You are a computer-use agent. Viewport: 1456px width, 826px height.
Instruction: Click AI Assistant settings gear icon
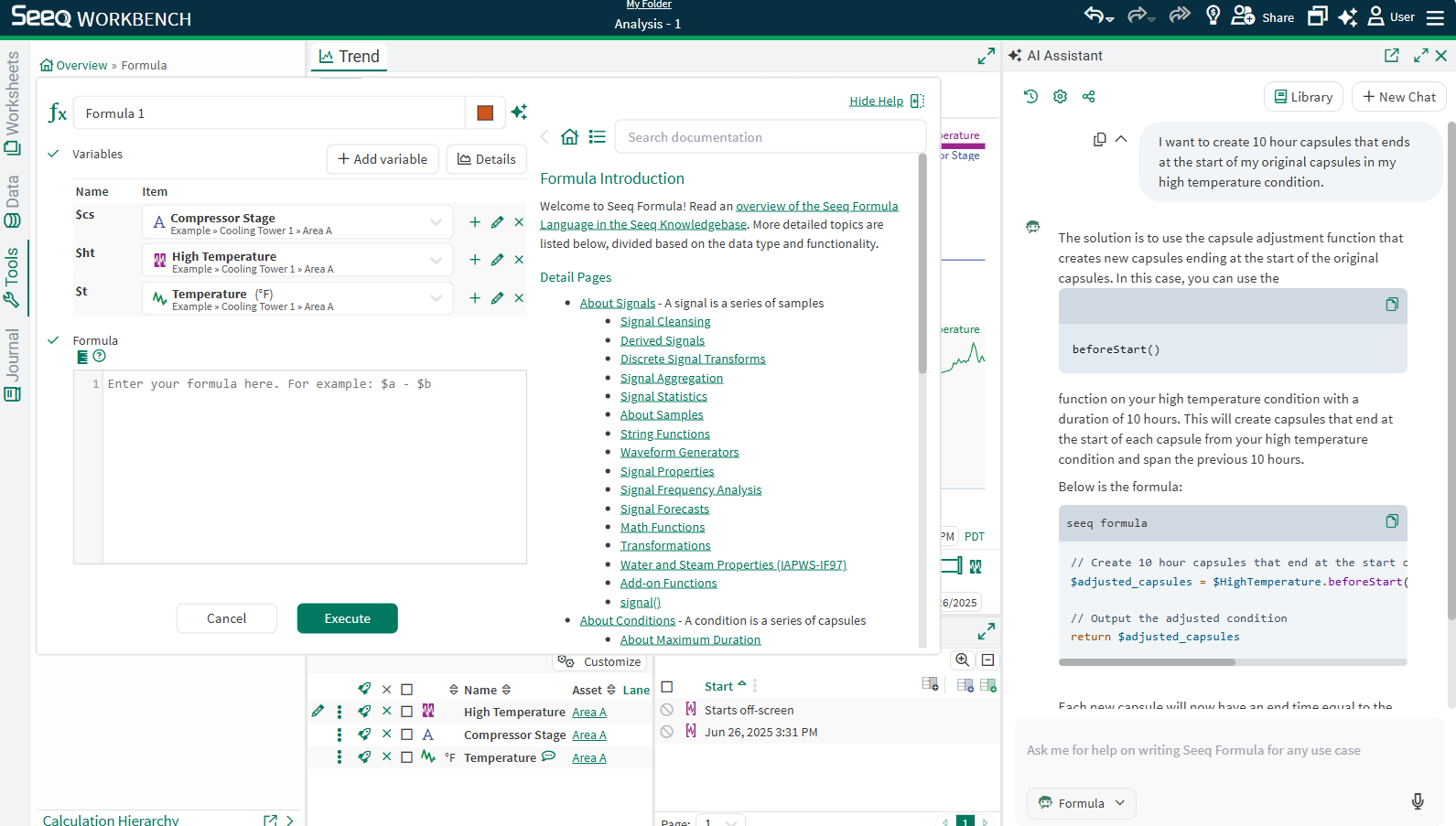pos(1060,96)
